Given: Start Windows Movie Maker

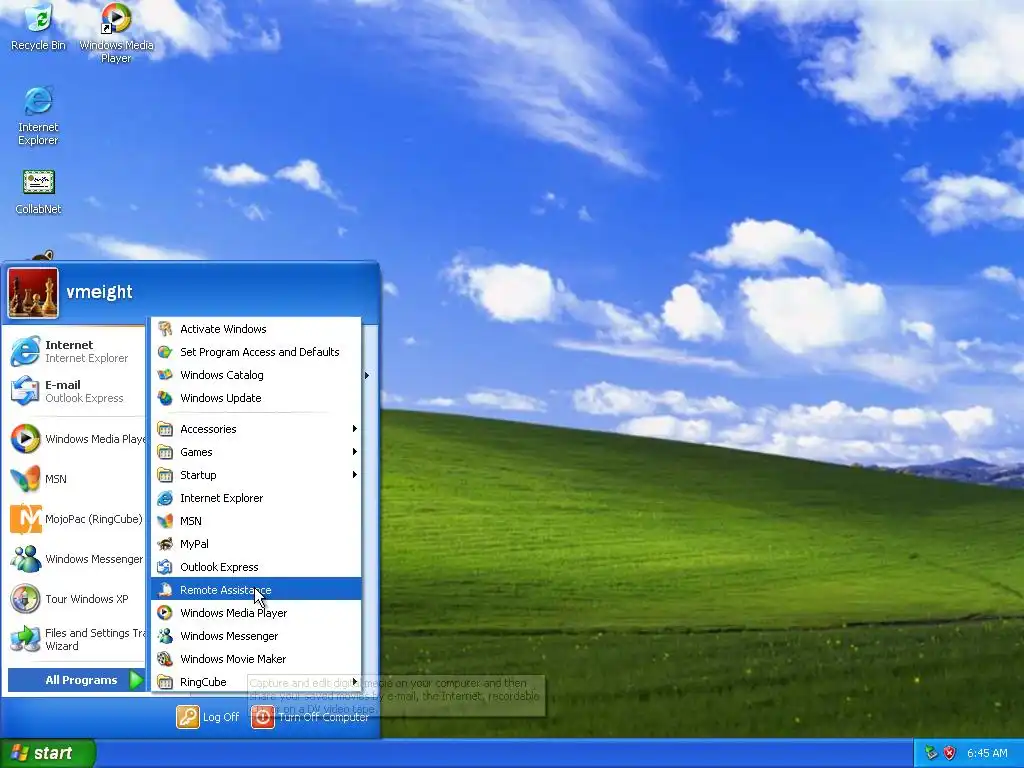Looking at the screenshot, I should (256, 659).
